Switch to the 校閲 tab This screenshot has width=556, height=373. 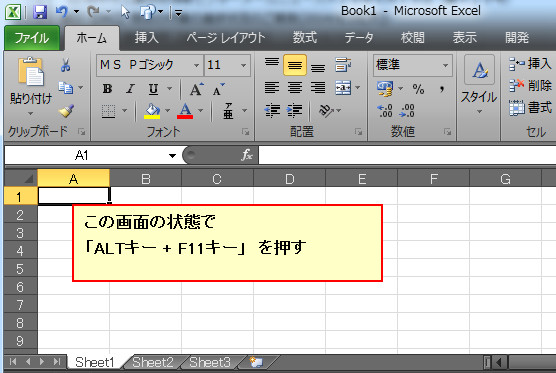412,38
